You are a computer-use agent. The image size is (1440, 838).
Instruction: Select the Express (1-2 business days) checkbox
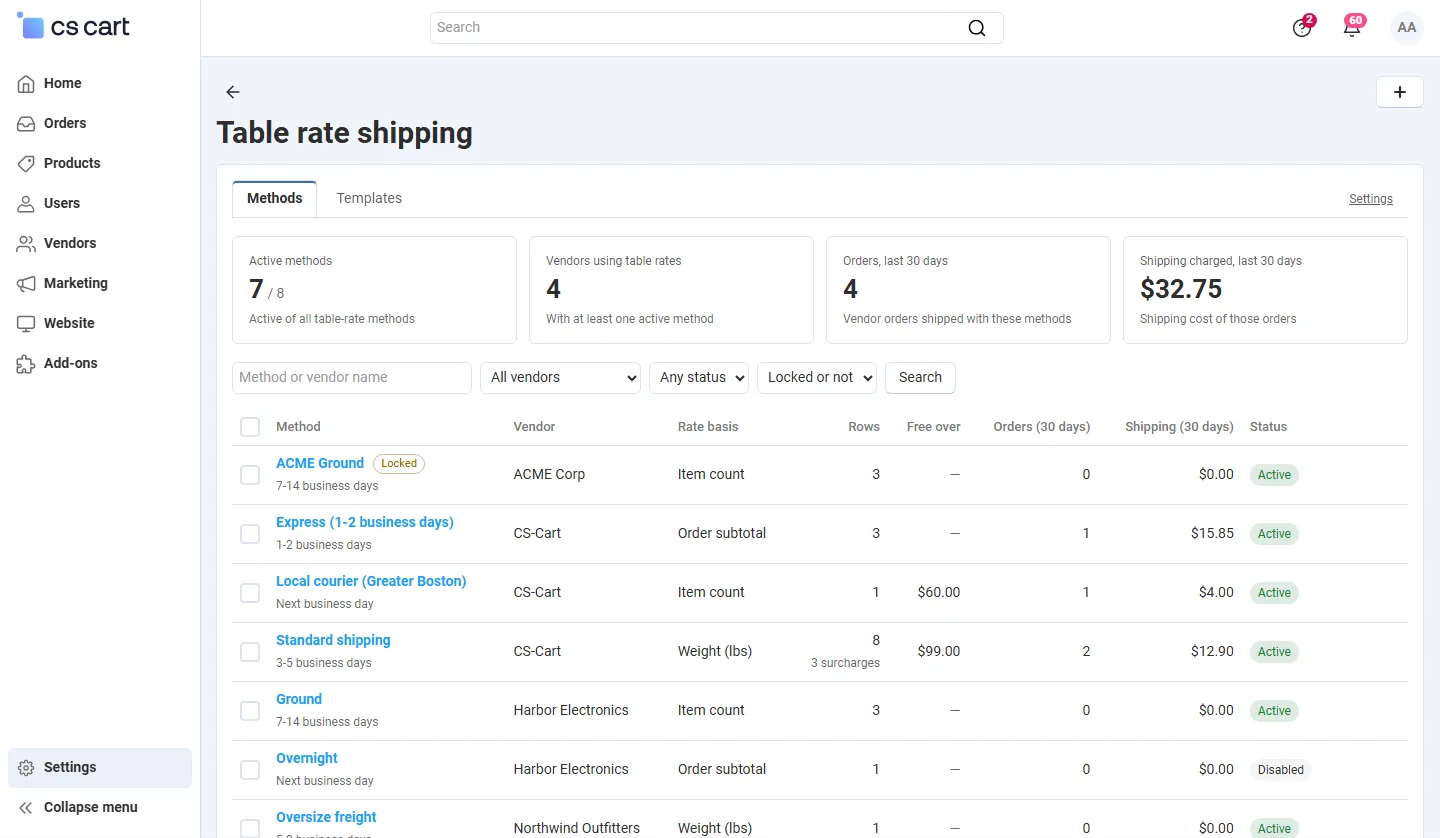[250, 534]
